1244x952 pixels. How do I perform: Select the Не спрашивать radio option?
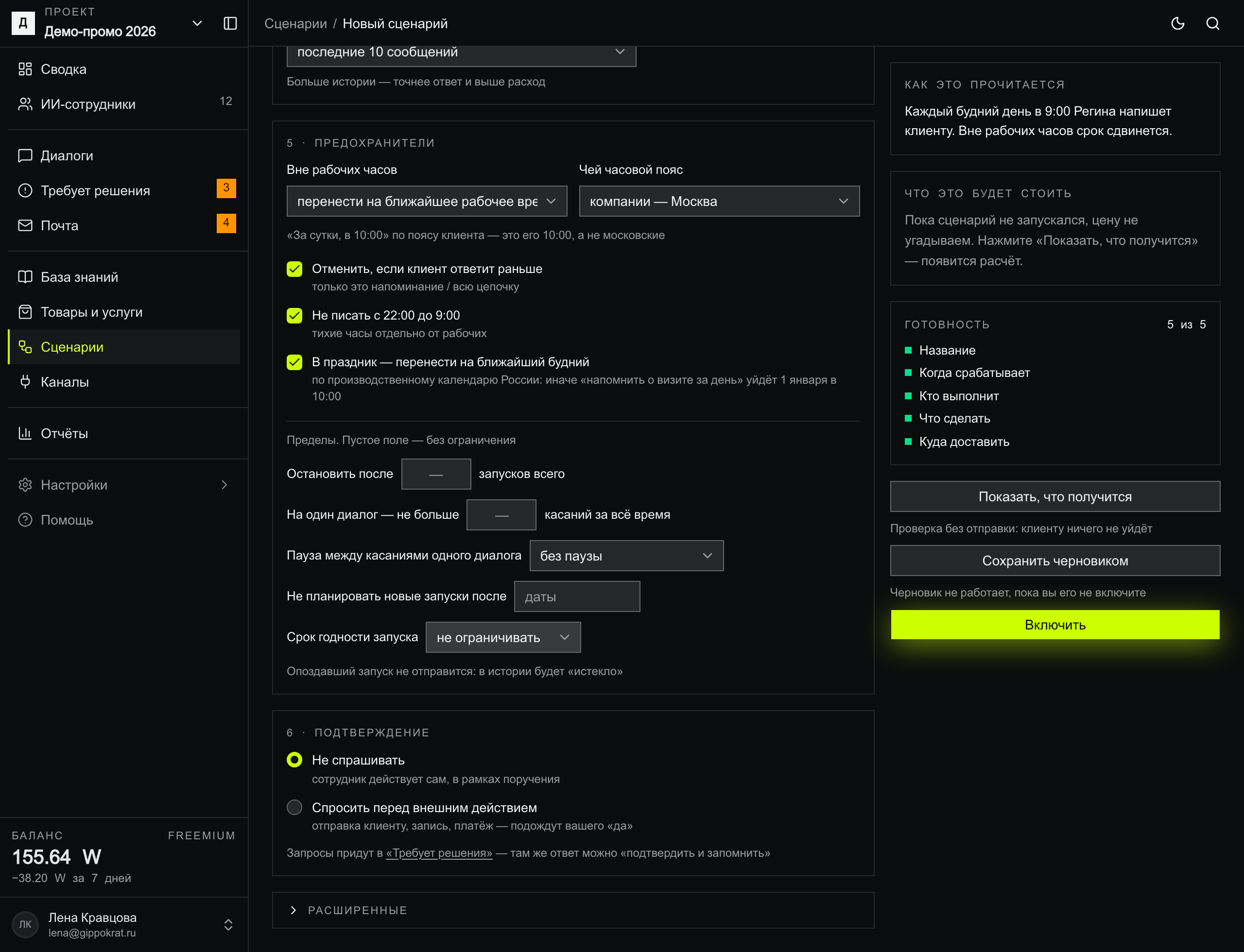coord(294,760)
